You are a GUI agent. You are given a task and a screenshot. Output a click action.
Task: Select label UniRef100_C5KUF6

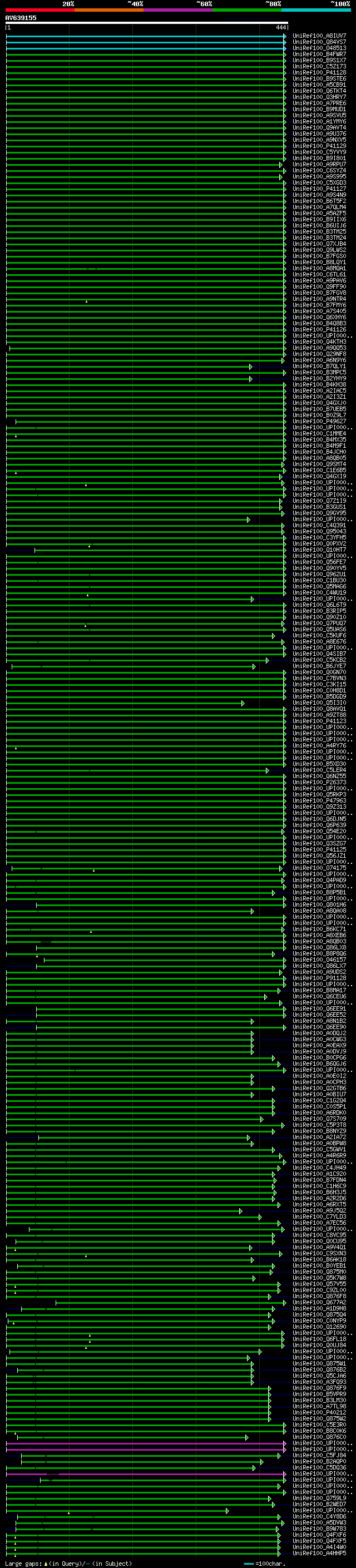click(319, 635)
